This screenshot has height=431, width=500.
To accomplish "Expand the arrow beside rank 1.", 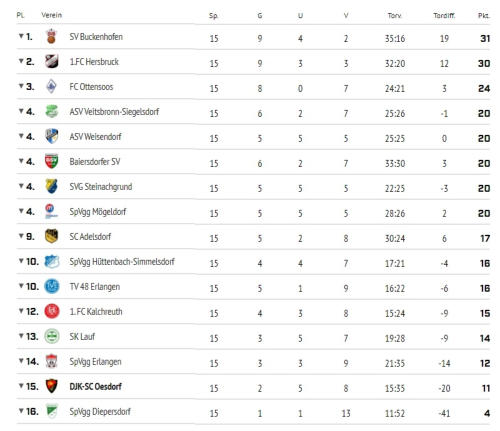I will tap(21, 36).
